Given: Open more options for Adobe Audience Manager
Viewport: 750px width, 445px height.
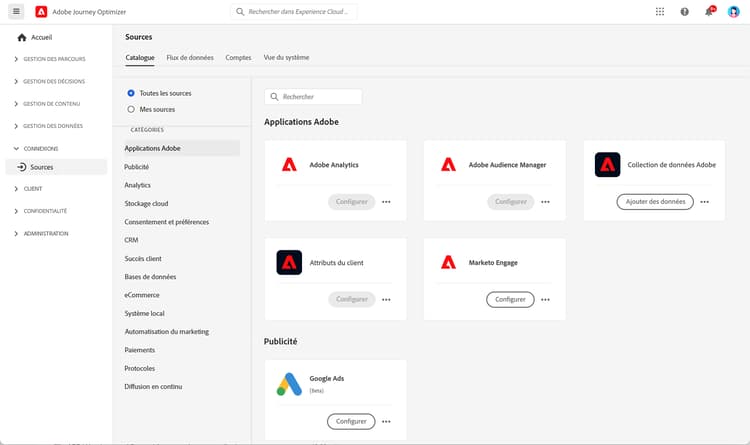Looking at the screenshot, I should [x=545, y=202].
